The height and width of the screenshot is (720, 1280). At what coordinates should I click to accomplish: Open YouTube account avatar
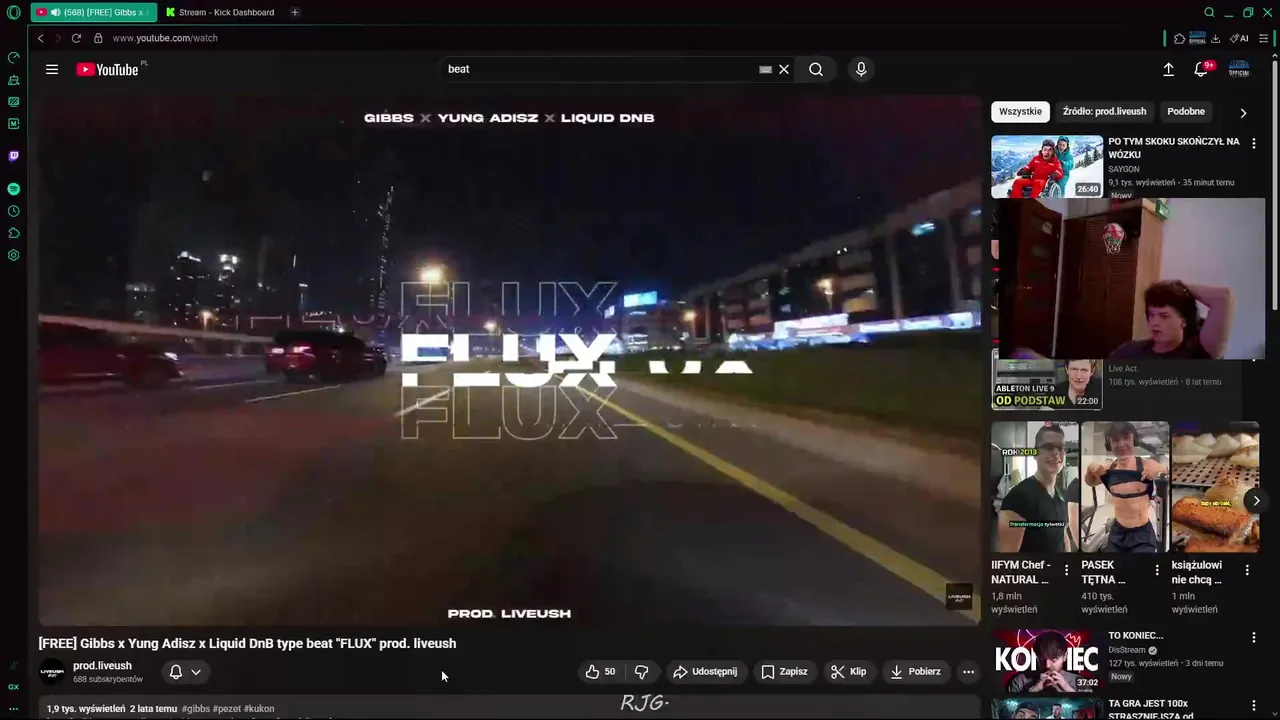tap(1239, 69)
